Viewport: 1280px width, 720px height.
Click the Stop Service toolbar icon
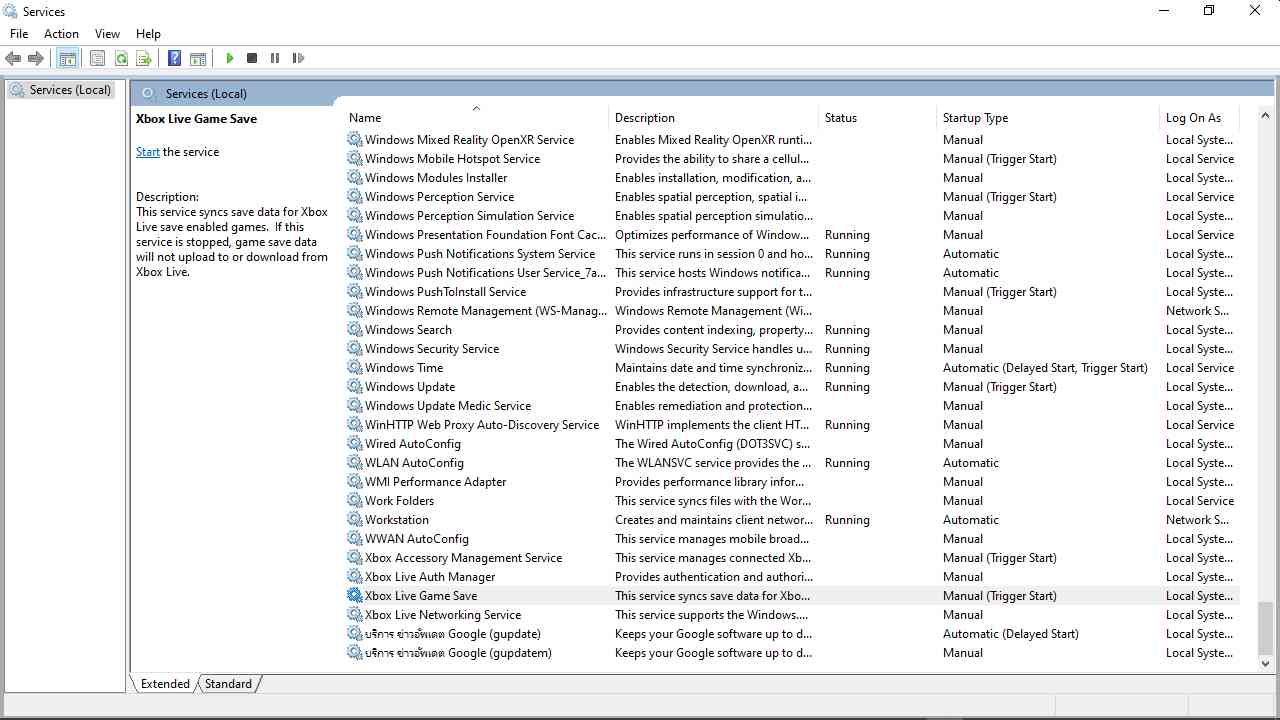[252, 58]
